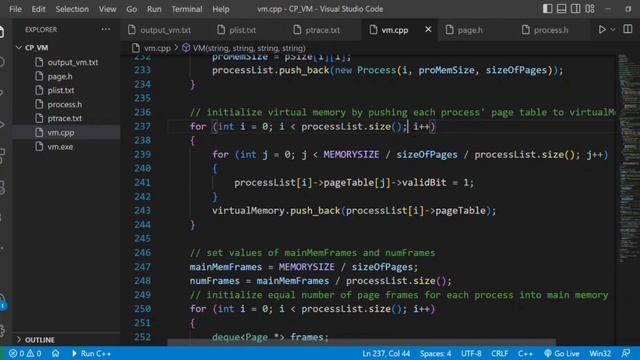Image resolution: width=640 pixels, height=360 pixels.
Task: Click the comment text on line 246
Action: click(312, 253)
